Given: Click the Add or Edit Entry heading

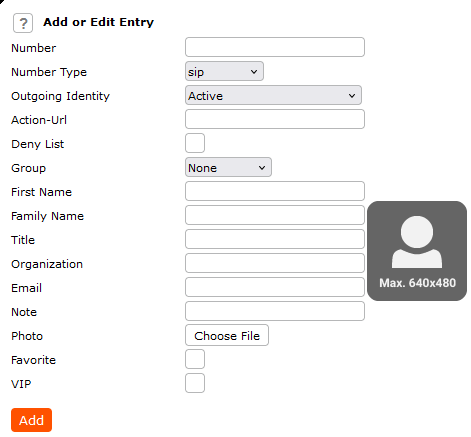Looking at the screenshot, I should pyautogui.click(x=99, y=22).
